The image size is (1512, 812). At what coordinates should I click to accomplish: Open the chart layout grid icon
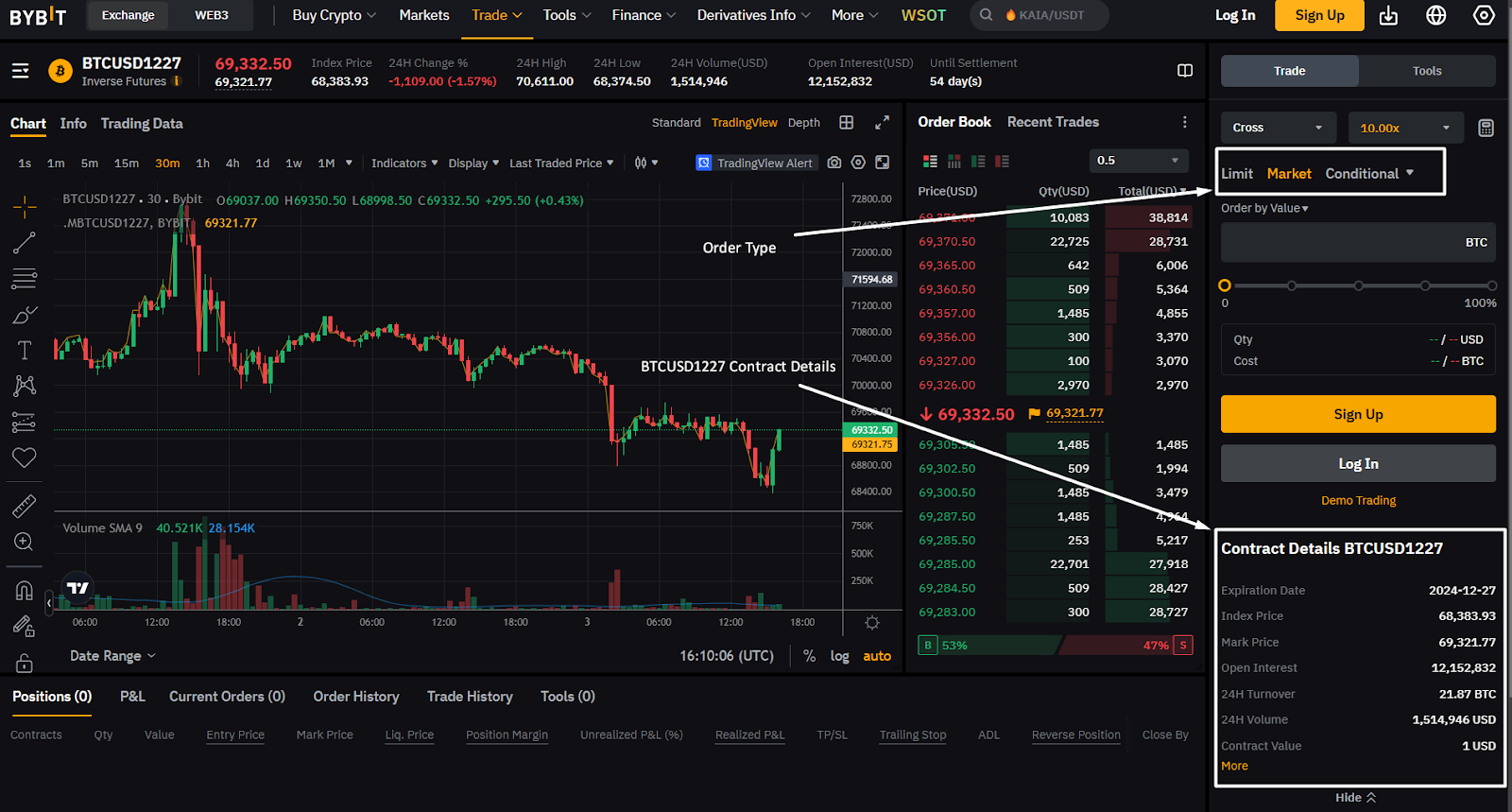pos(847,123)
